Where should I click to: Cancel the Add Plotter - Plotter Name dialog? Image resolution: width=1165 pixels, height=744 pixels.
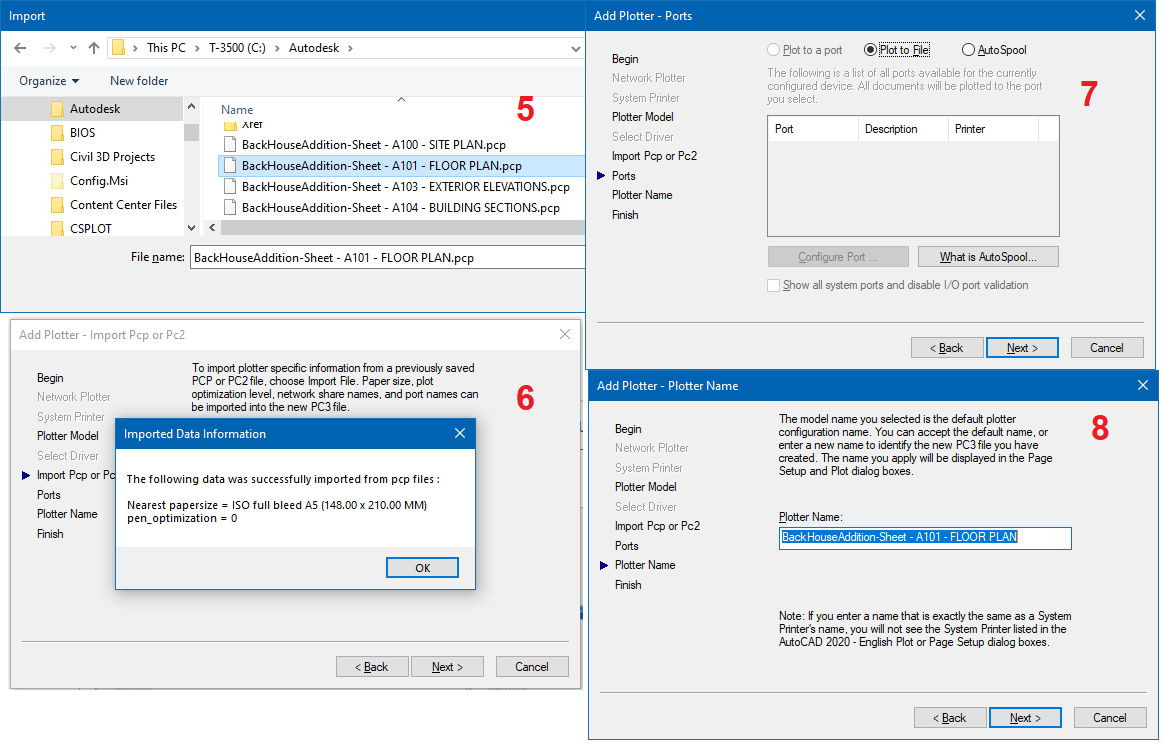[1109, 718]
